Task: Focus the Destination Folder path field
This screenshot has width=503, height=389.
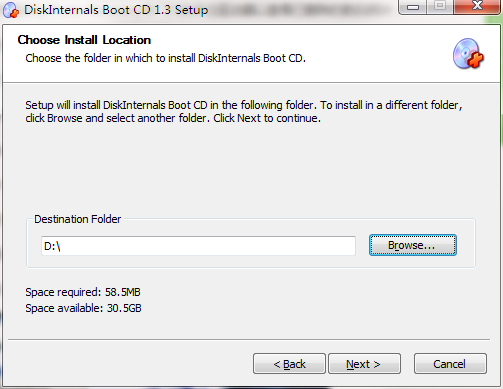Action: pyautogui.click(x=198, y=246)
